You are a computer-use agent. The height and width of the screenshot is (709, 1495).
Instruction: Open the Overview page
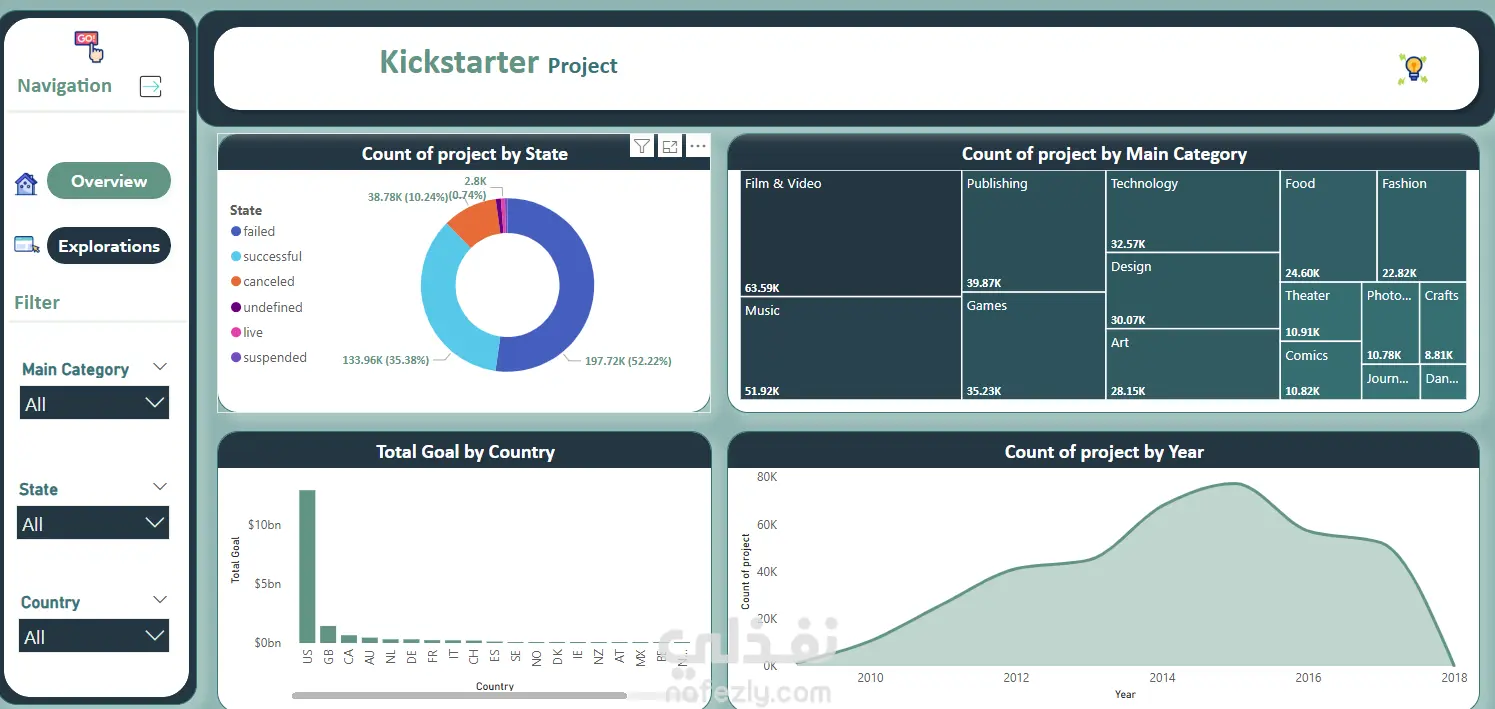[109, 181]
